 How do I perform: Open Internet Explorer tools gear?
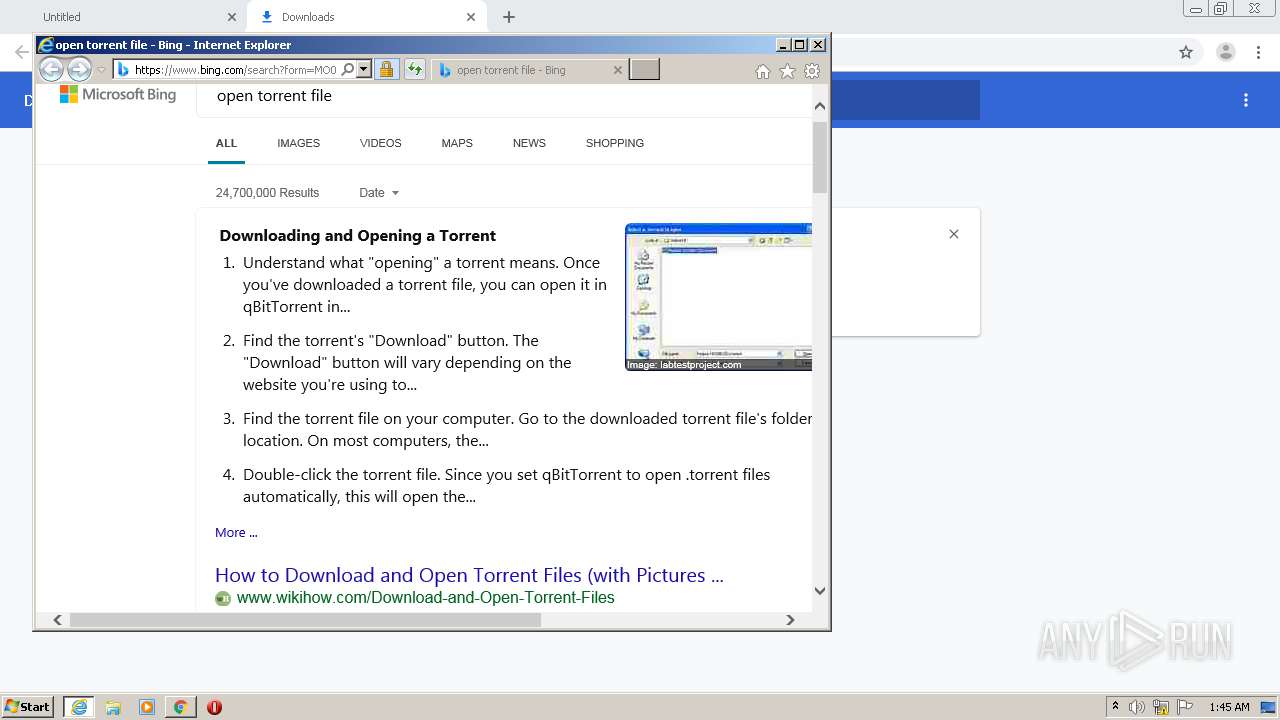(812, 71)
